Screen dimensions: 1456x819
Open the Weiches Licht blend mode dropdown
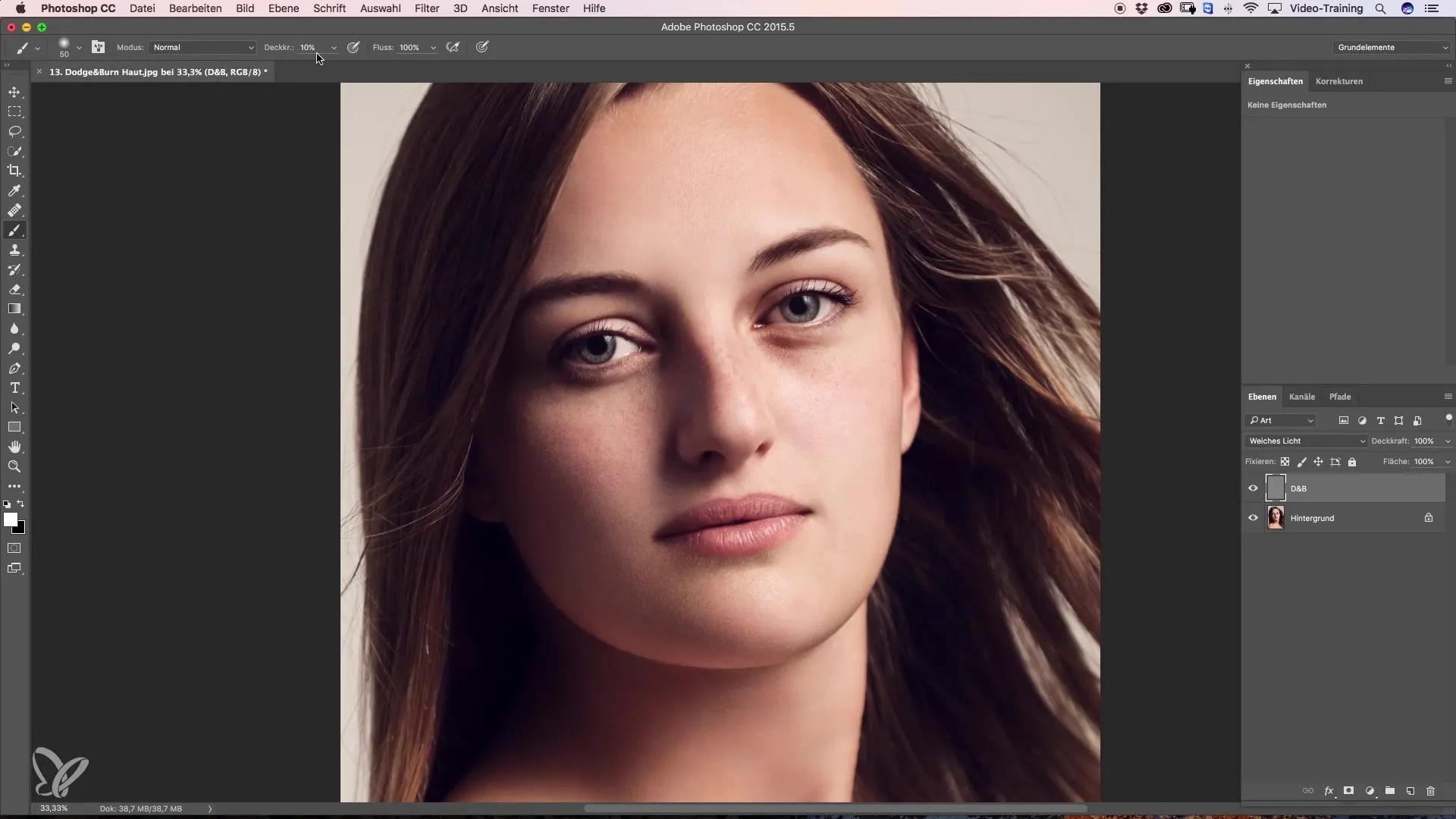click(x=1306, y=441)
